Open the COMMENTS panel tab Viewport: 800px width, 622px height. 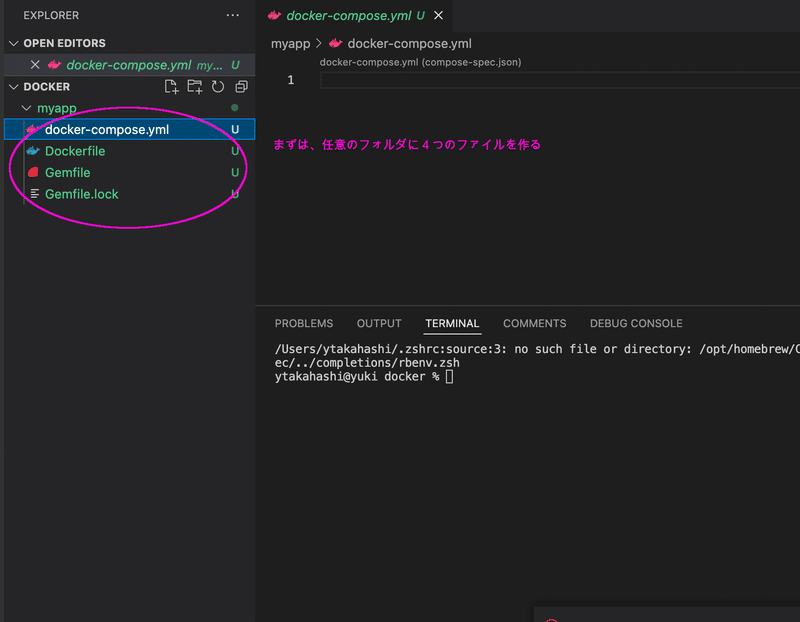[x=535, y=324]
